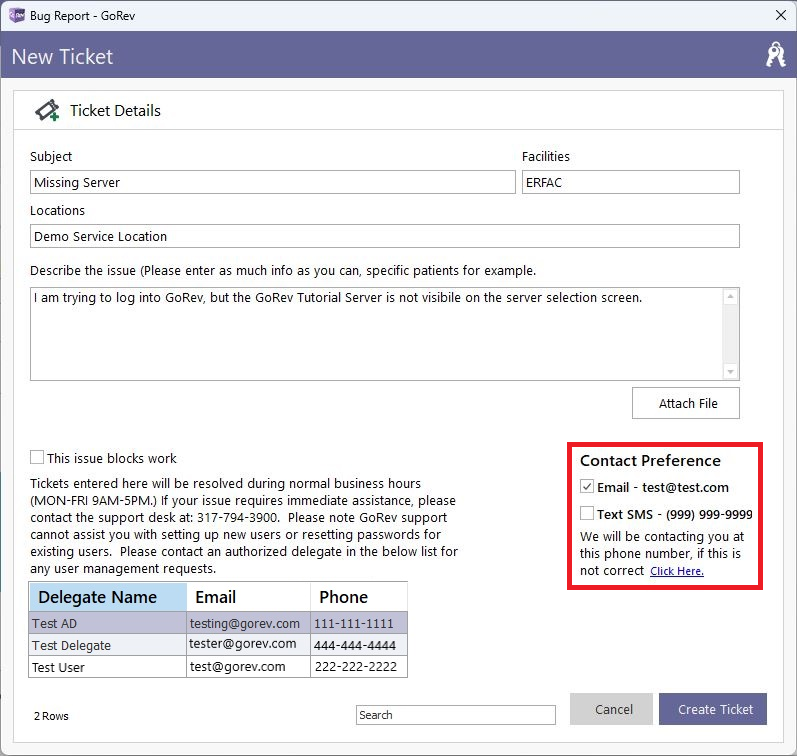Sort by the Email column header
This screenshot has height=756, width=797.
(249, 597)
